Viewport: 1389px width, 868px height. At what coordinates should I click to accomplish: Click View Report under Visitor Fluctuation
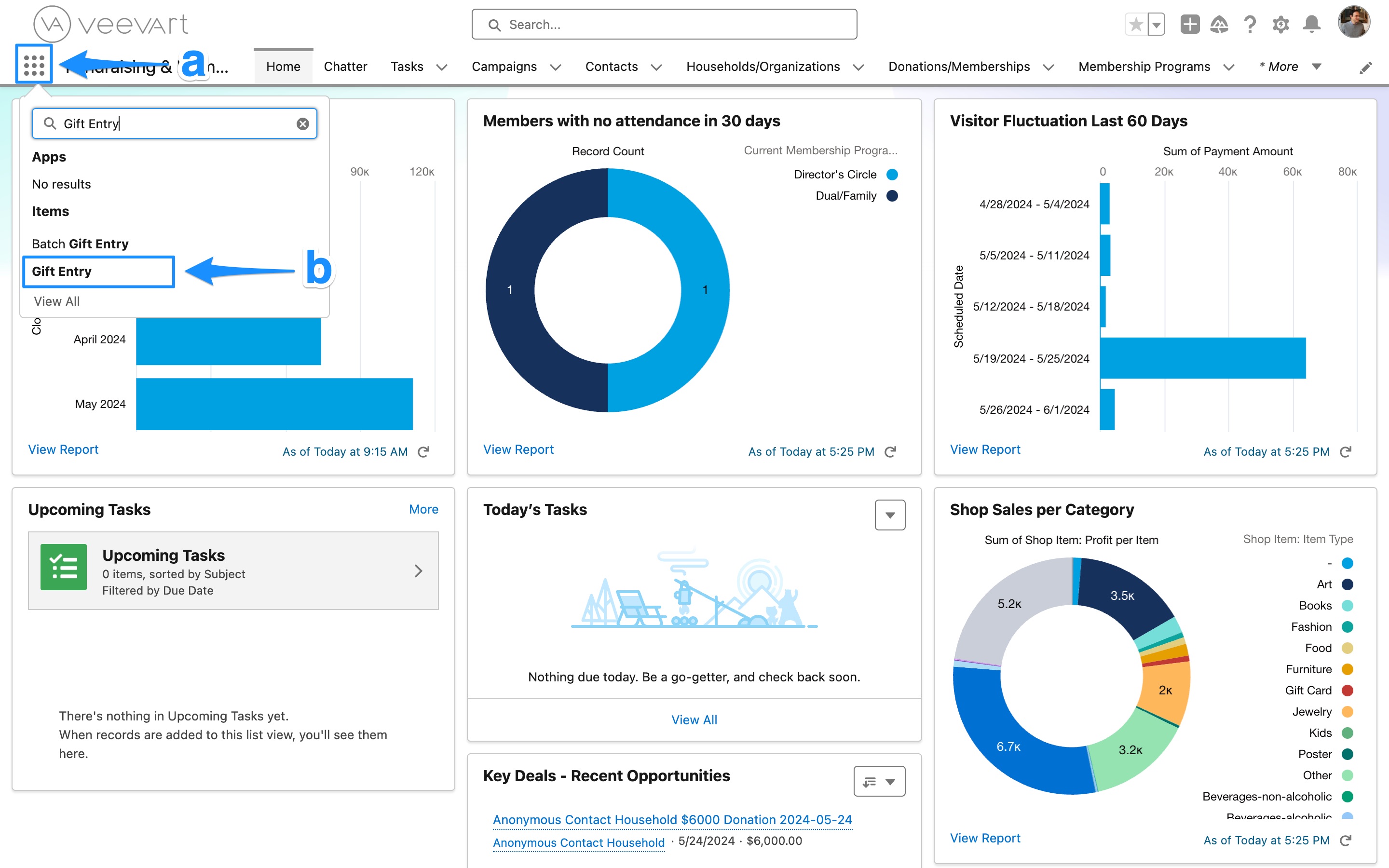984,449
